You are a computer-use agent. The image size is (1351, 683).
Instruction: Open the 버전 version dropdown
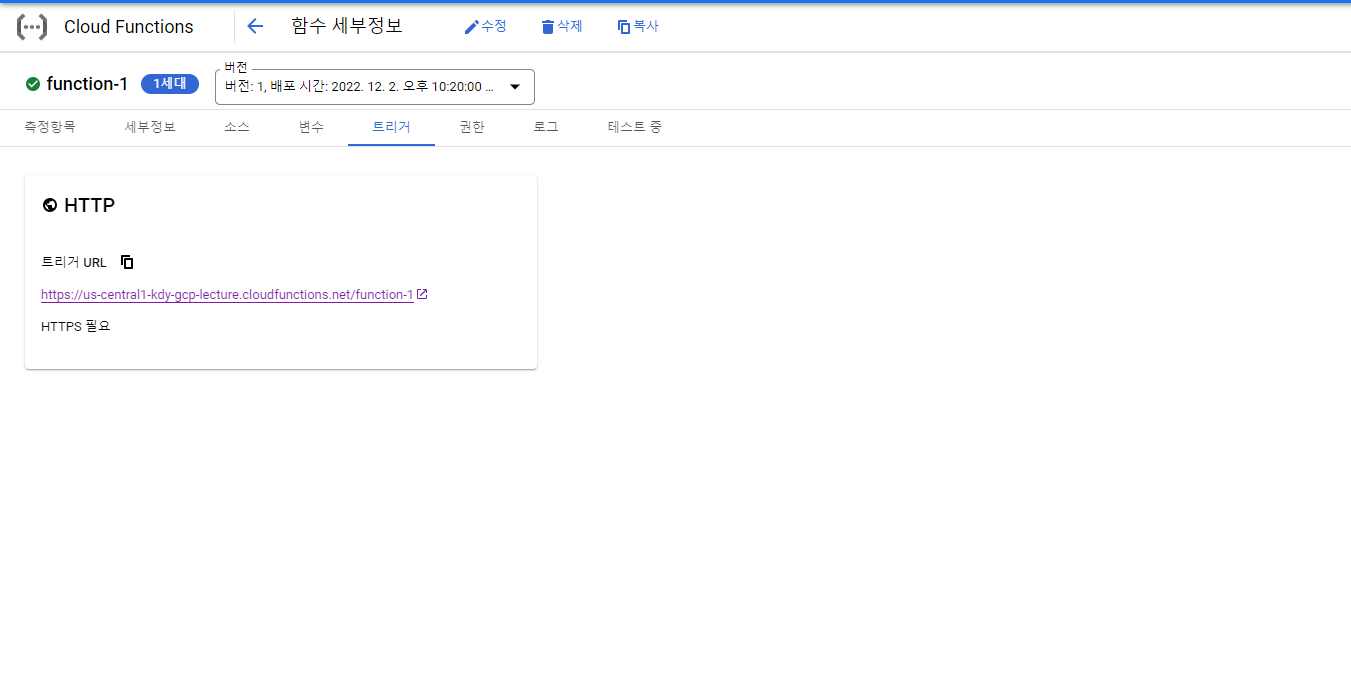[x=375, y=87]
